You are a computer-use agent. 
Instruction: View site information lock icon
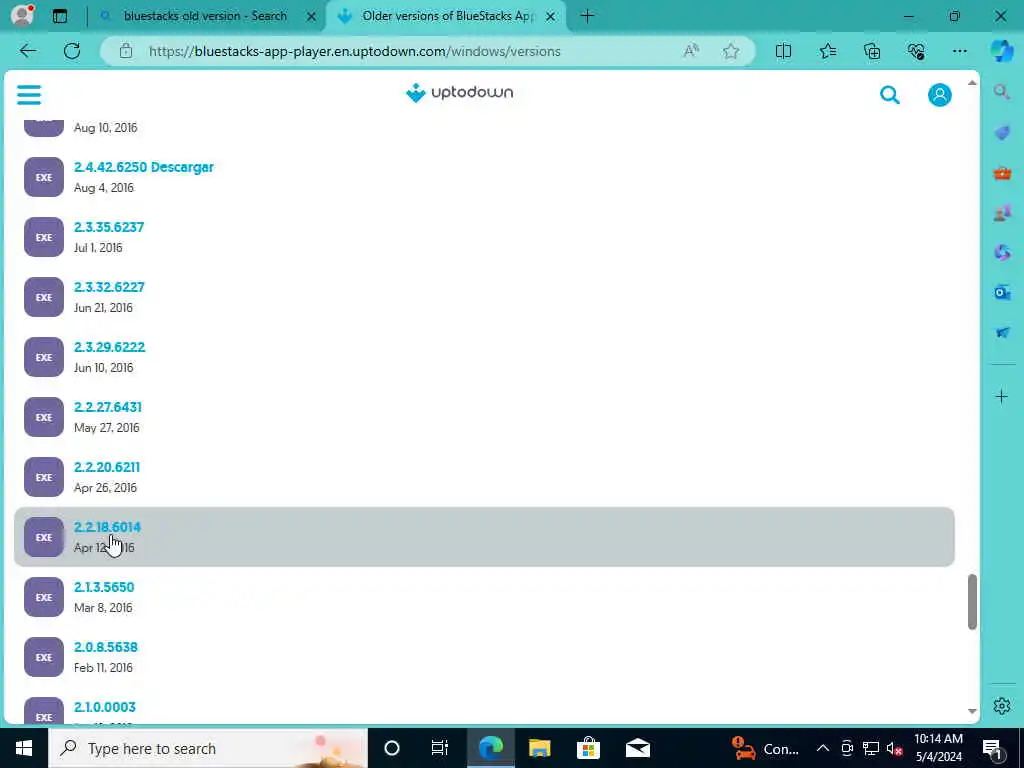pos(126,51)
